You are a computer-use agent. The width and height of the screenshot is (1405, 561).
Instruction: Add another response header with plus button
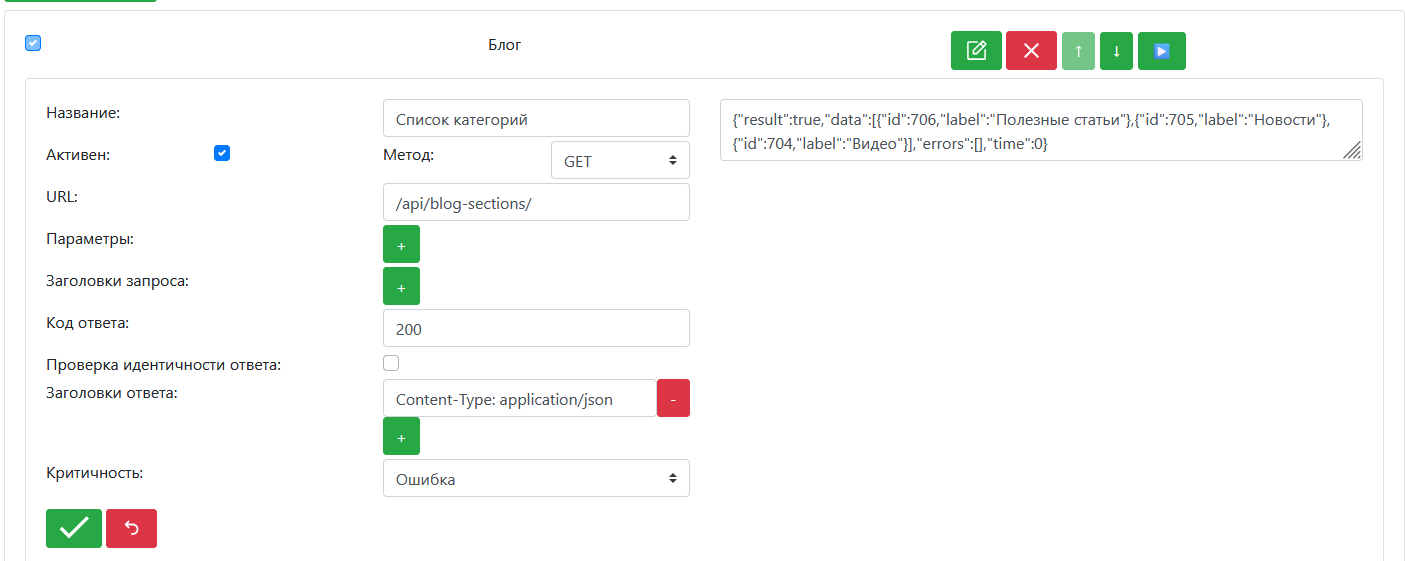401,437
